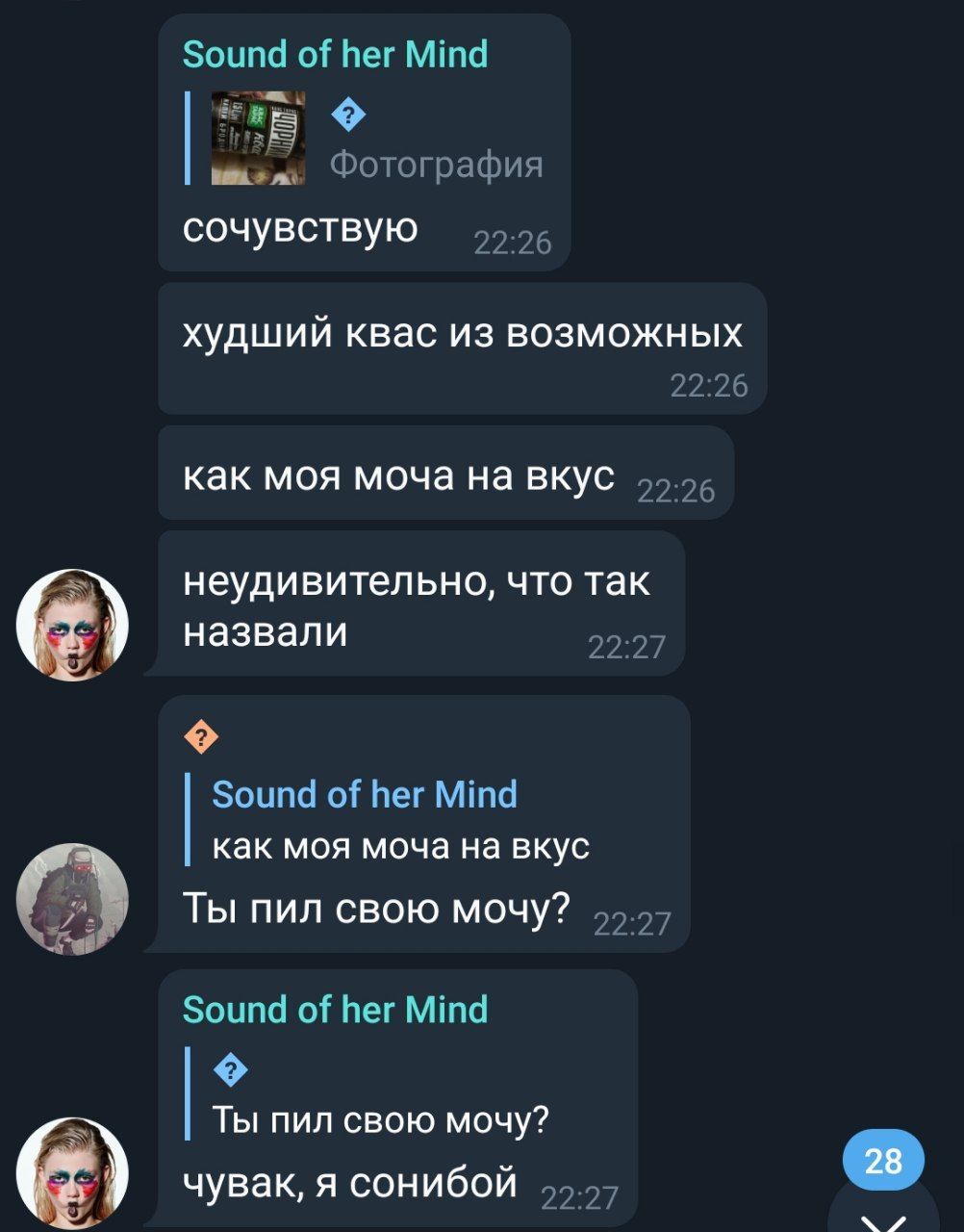Select message 'худший квас из возможных'
964x1232 pixels.
(x=462, y=348)
